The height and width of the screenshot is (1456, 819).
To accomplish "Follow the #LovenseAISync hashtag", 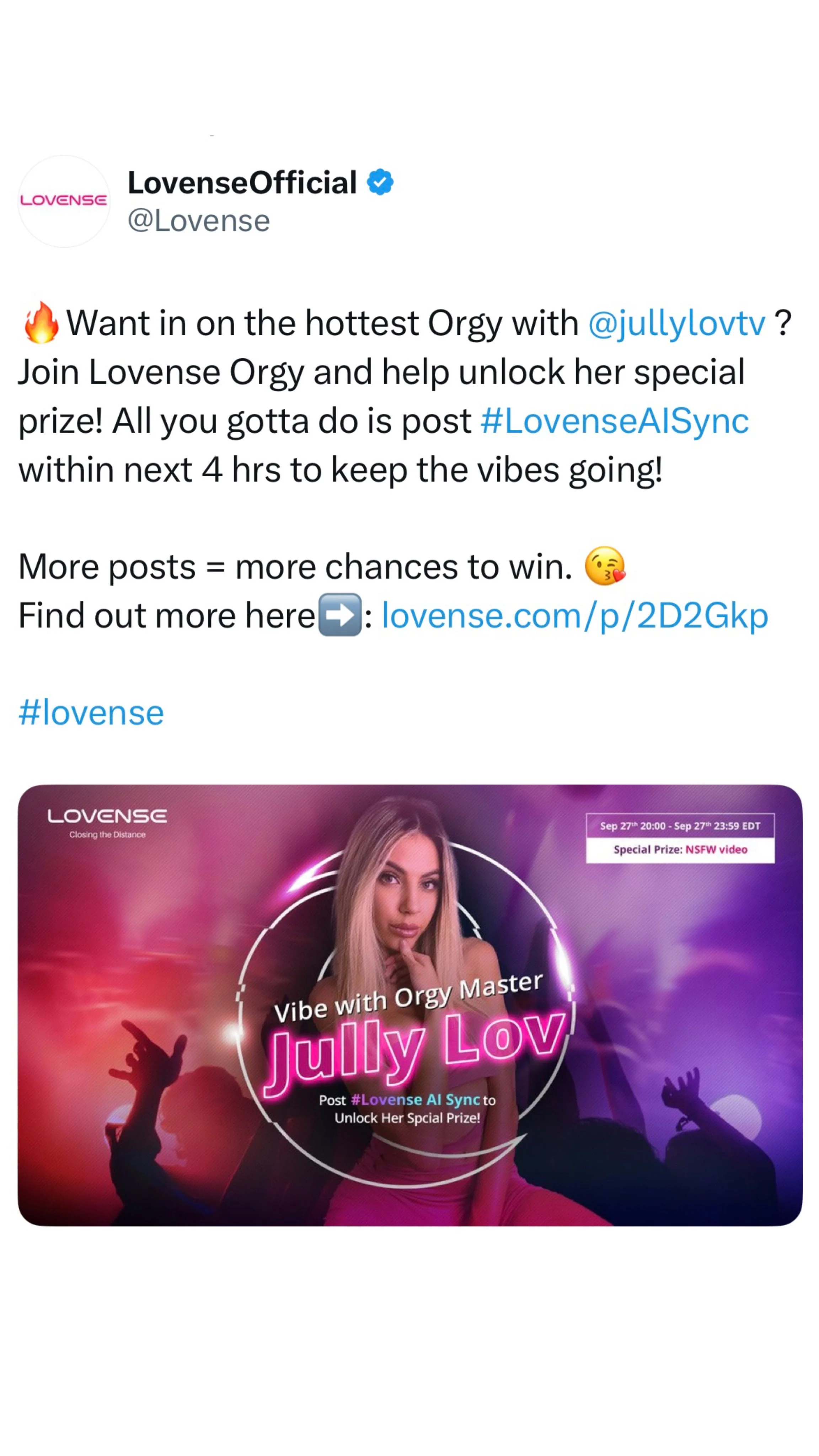I will click(x=614, y=421).
